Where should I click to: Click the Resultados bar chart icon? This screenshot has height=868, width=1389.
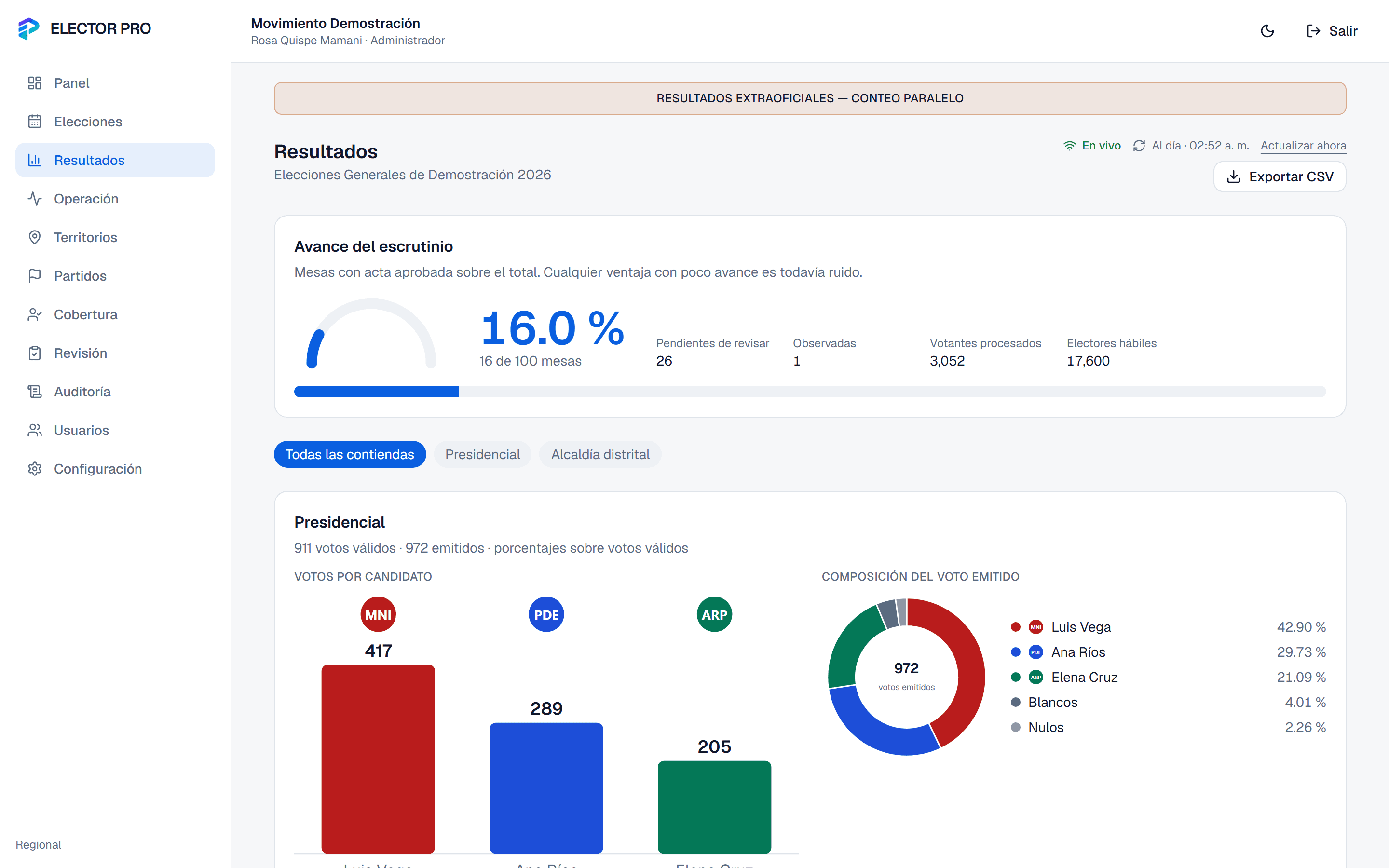pyautogui.click(x=34, y=160)
